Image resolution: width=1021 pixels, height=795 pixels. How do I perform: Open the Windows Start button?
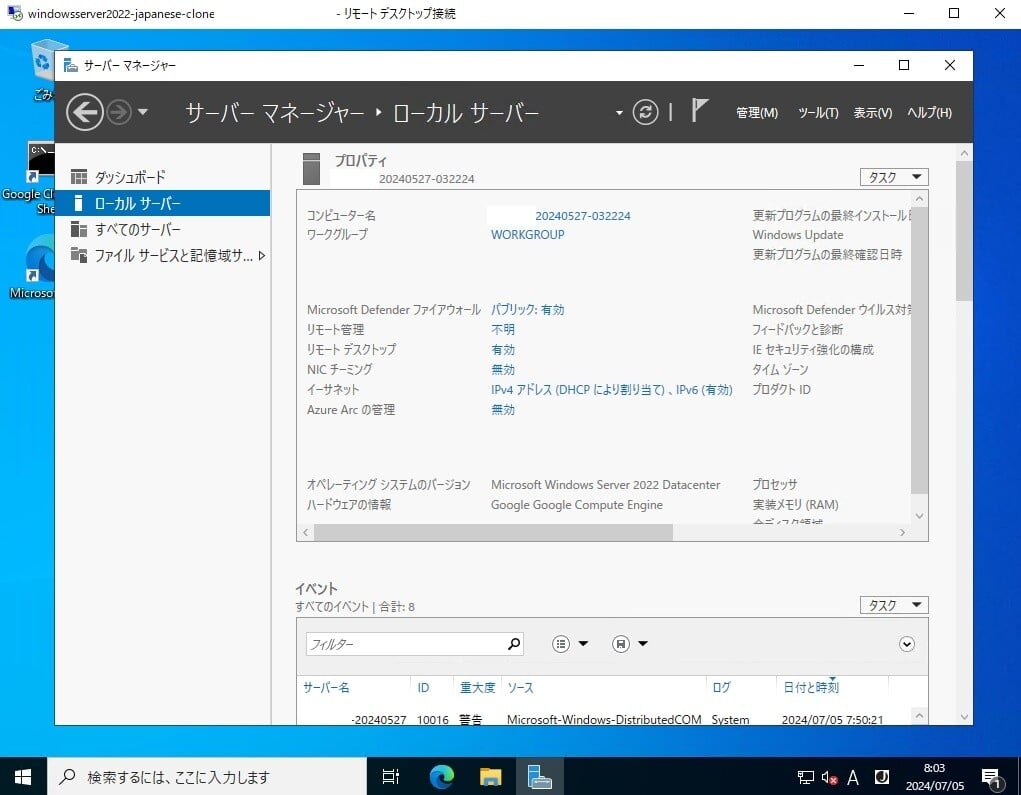click(23, 776)
